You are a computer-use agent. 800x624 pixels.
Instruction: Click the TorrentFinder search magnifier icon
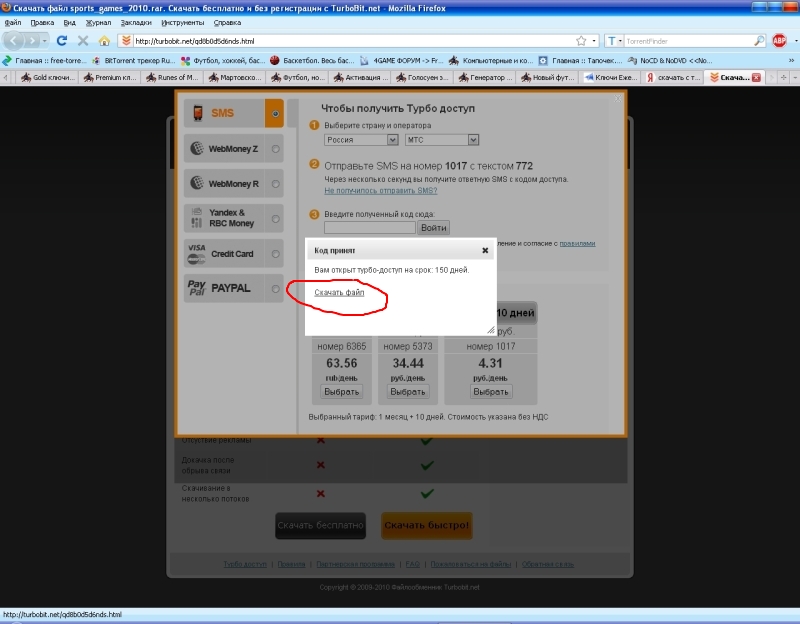pos(759,41)
